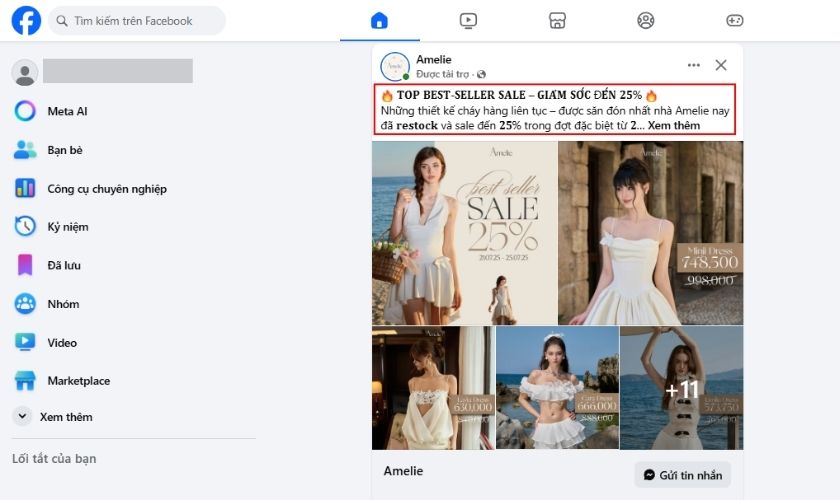Click the 'Meta AI' label
The height and width of the screenshot is (500, 840).
(x=68, y=111)
